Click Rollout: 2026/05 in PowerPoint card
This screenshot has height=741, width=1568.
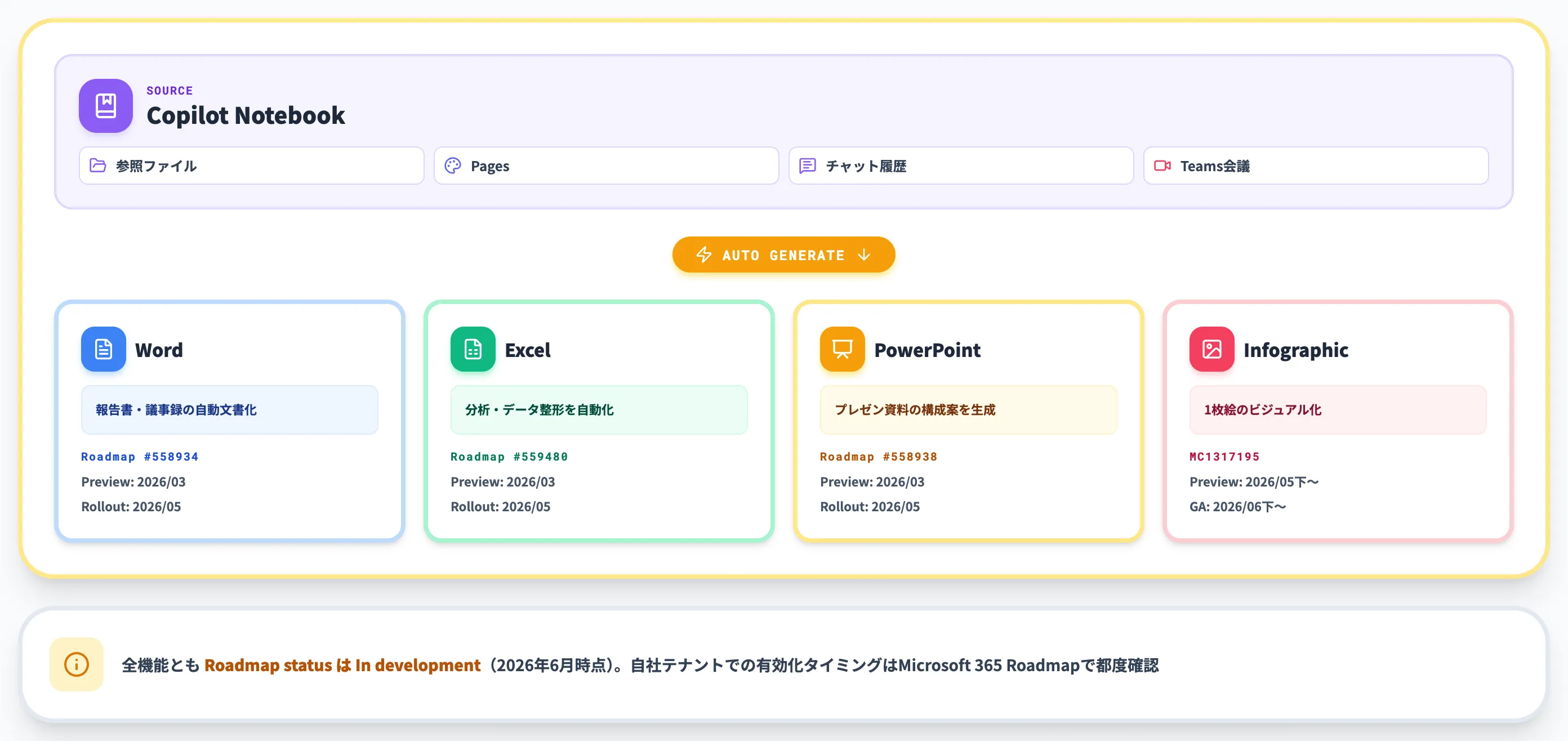click(x=870, y=507)
